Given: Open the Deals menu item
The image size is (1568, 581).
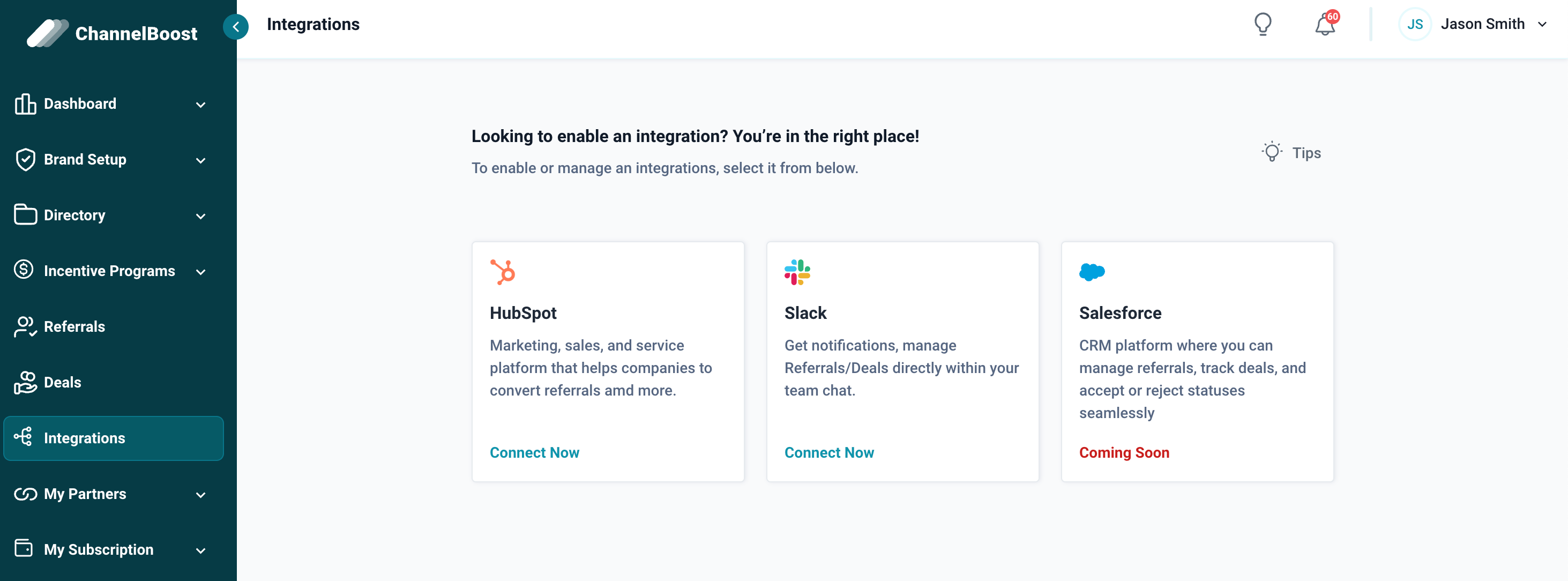Looking at the screenshot, I should [62, 383].
